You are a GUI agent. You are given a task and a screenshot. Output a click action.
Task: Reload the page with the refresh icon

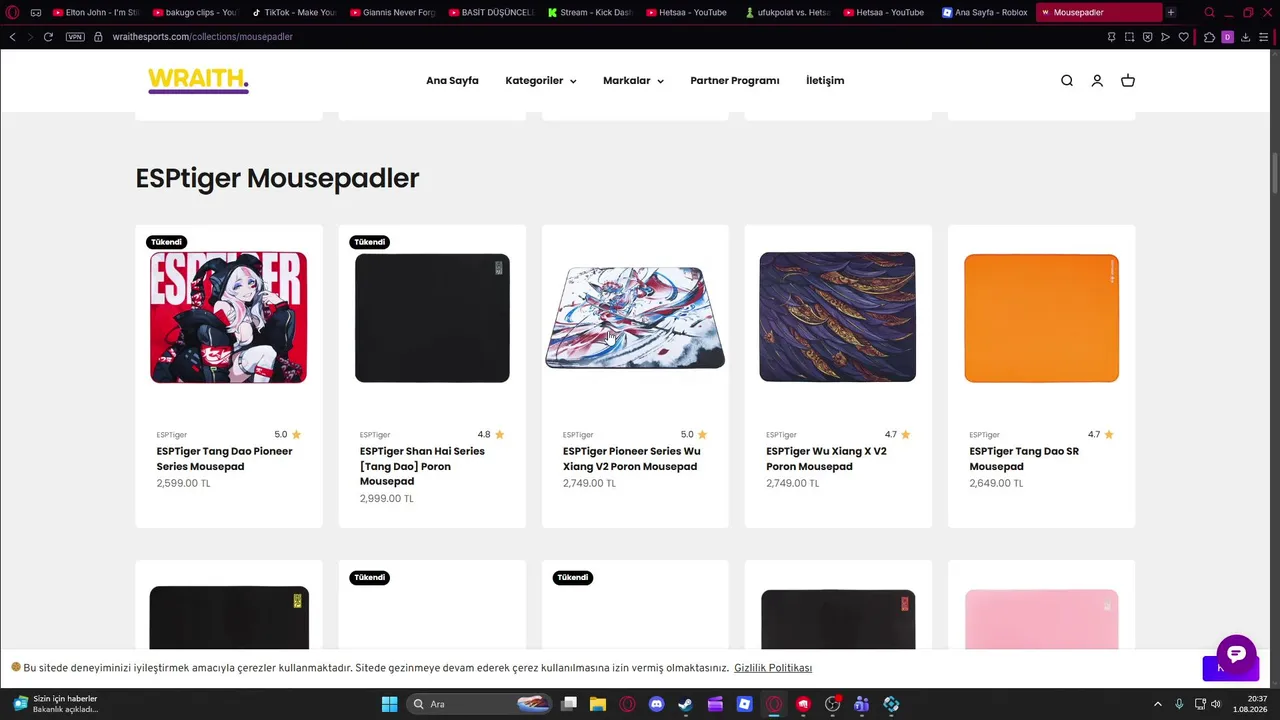click(x=48, y=37)
